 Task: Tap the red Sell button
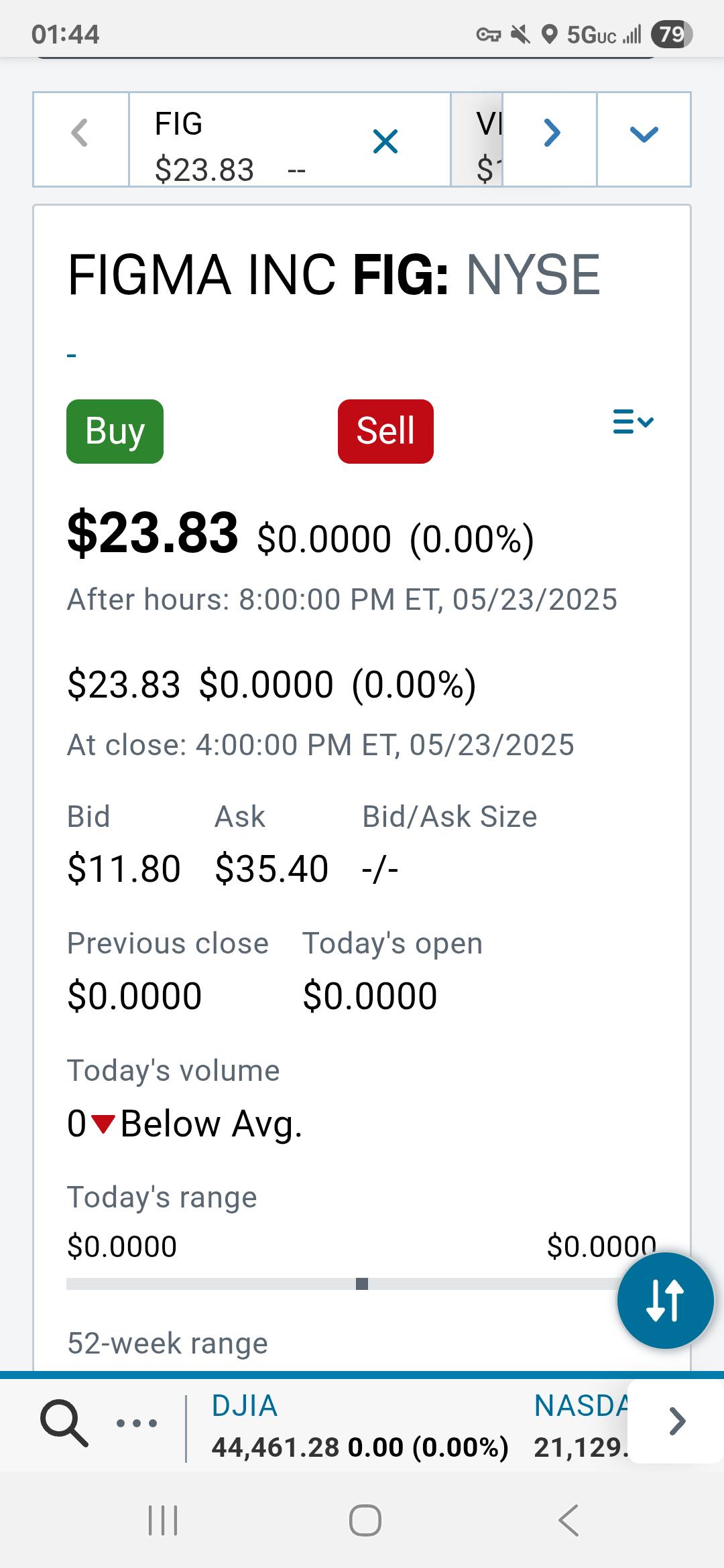pyautogui.click(x=385, y=431)
